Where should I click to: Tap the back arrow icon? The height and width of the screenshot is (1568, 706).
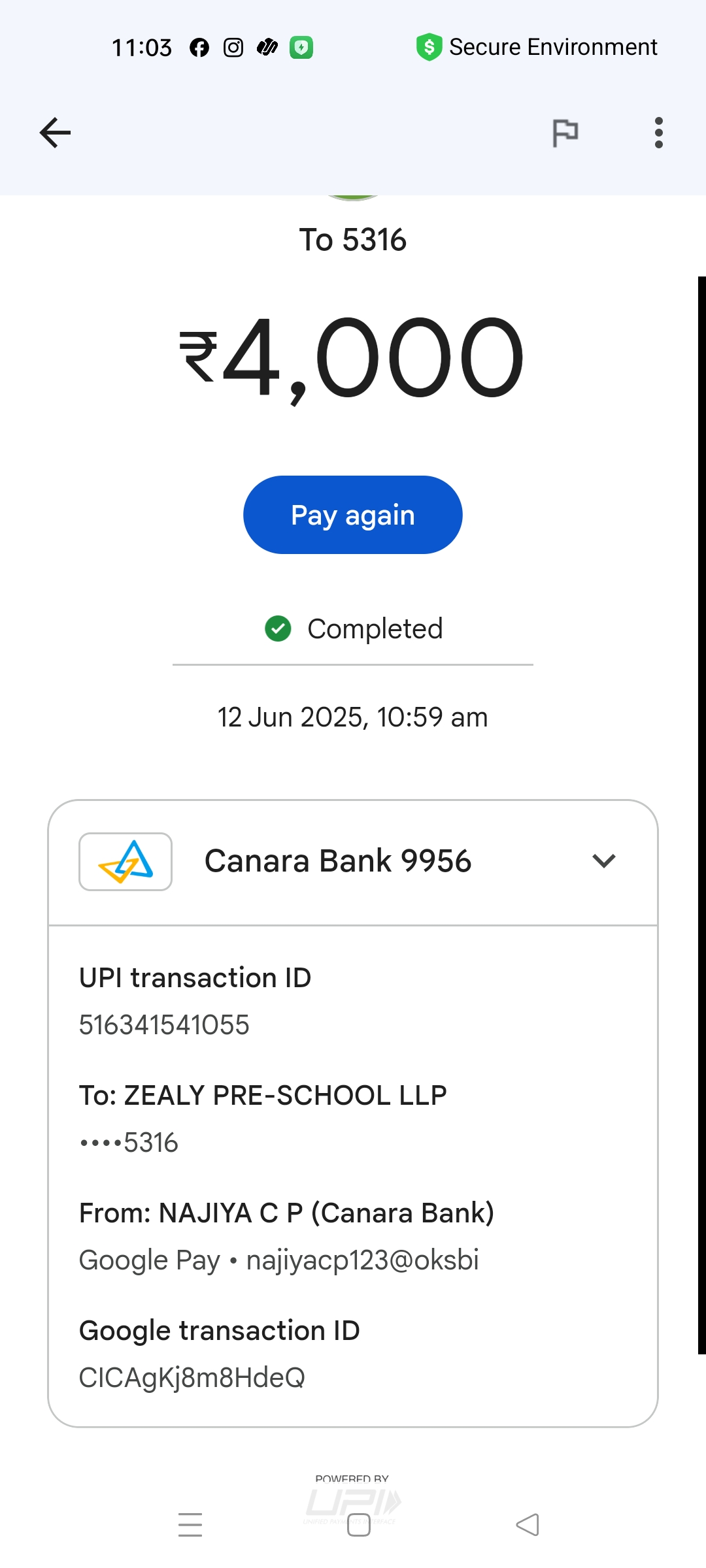[55, 133]
